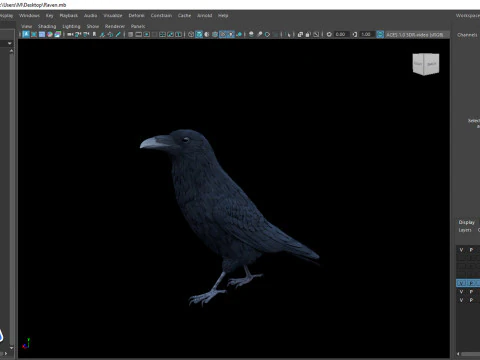This screenshot has height=360, width=480.
Task: Click the Grease Pencil icon
Action: coord(118,34)
